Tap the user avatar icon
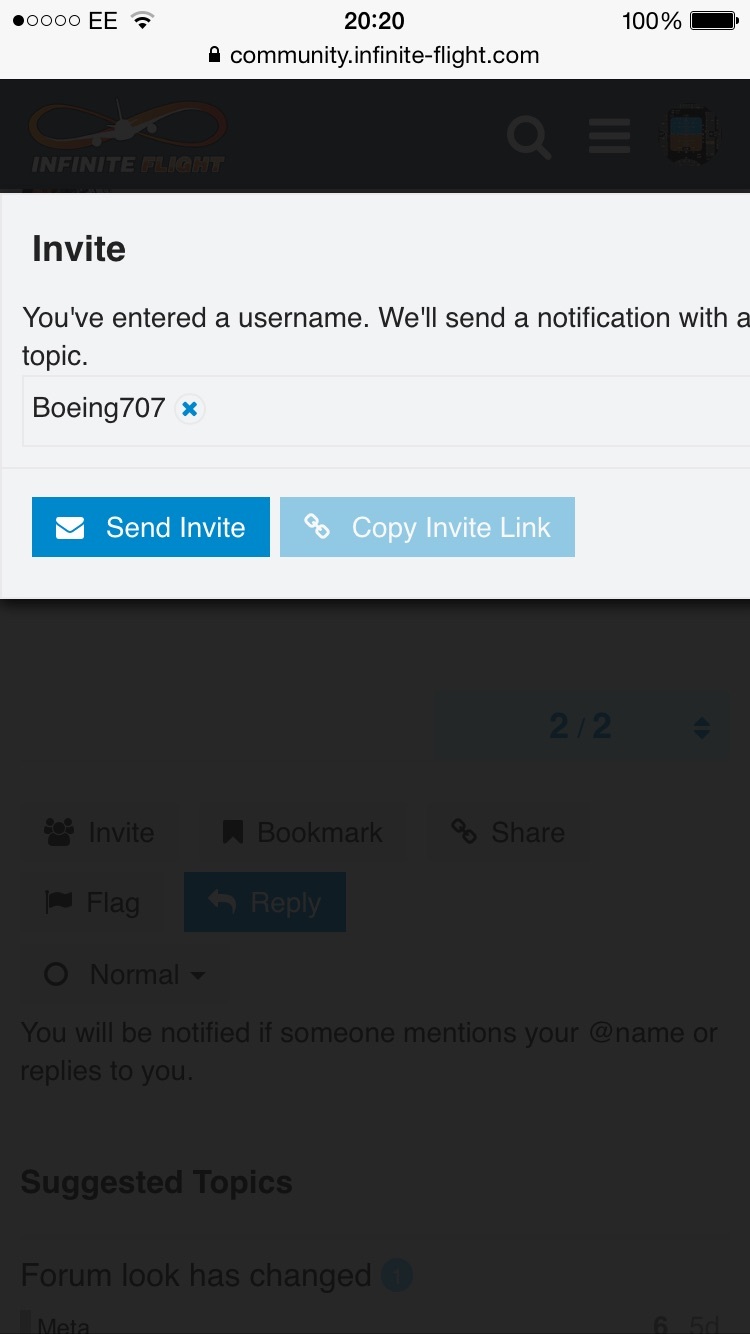The width and height of the screenshot is (750, 1334). [x=689, y=137]
